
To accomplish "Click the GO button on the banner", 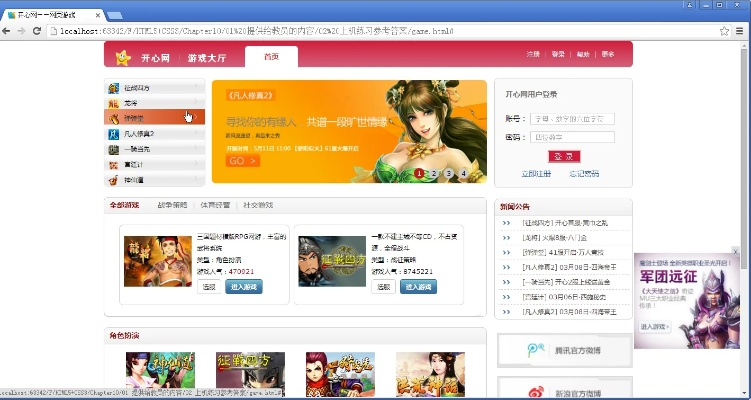I will click(243, 160).
